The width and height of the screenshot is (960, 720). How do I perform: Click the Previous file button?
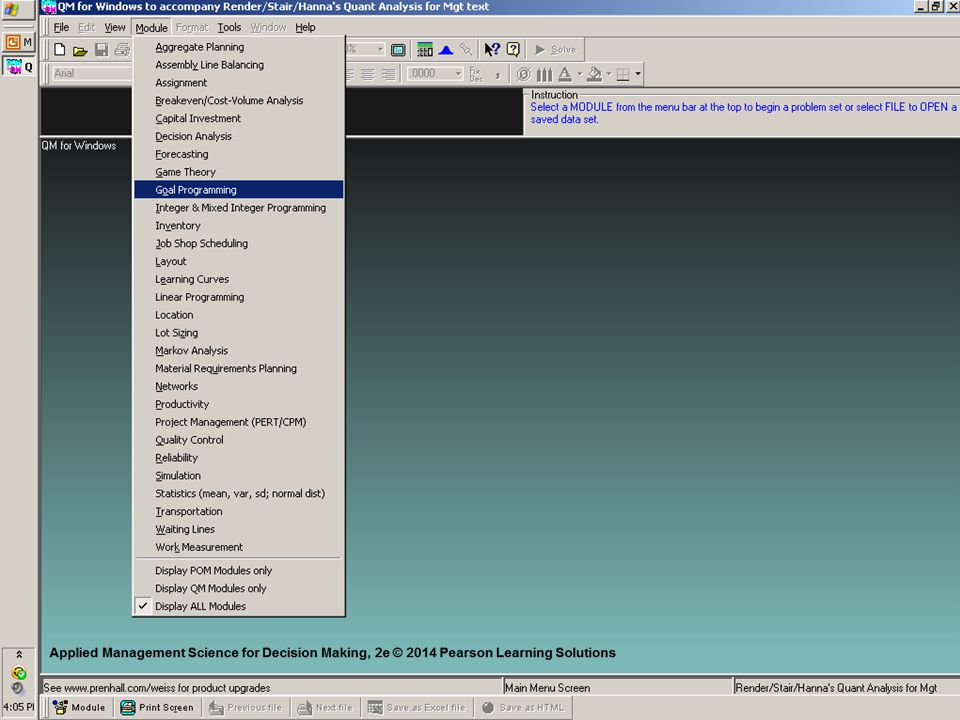246,707
